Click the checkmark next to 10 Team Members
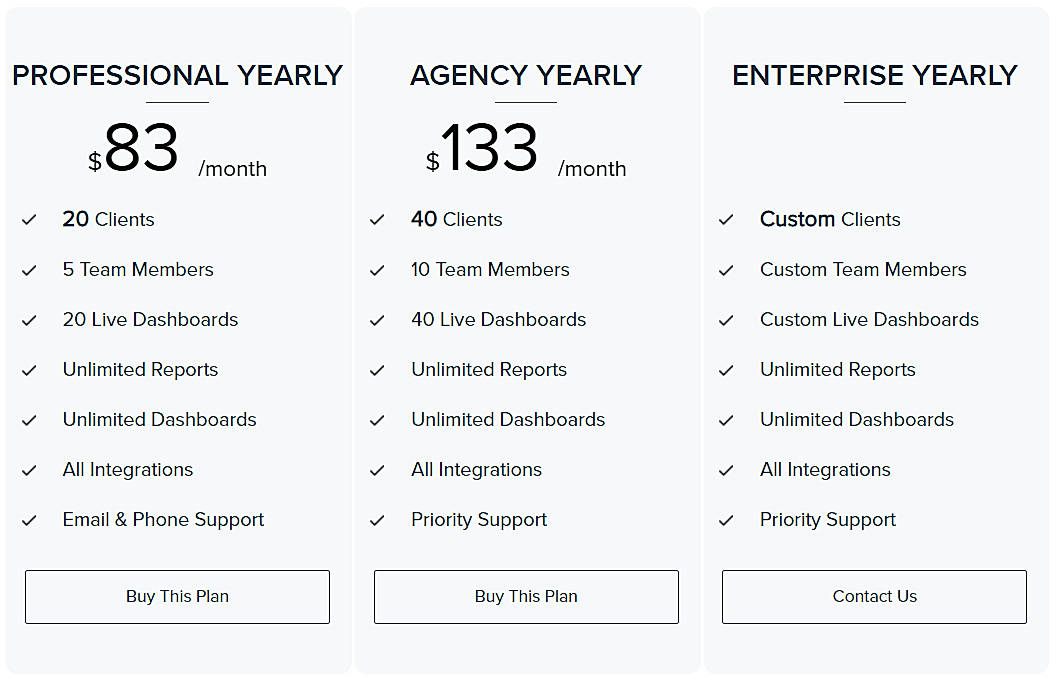Viewport: 1056px width, 678px height. (378, 269)
